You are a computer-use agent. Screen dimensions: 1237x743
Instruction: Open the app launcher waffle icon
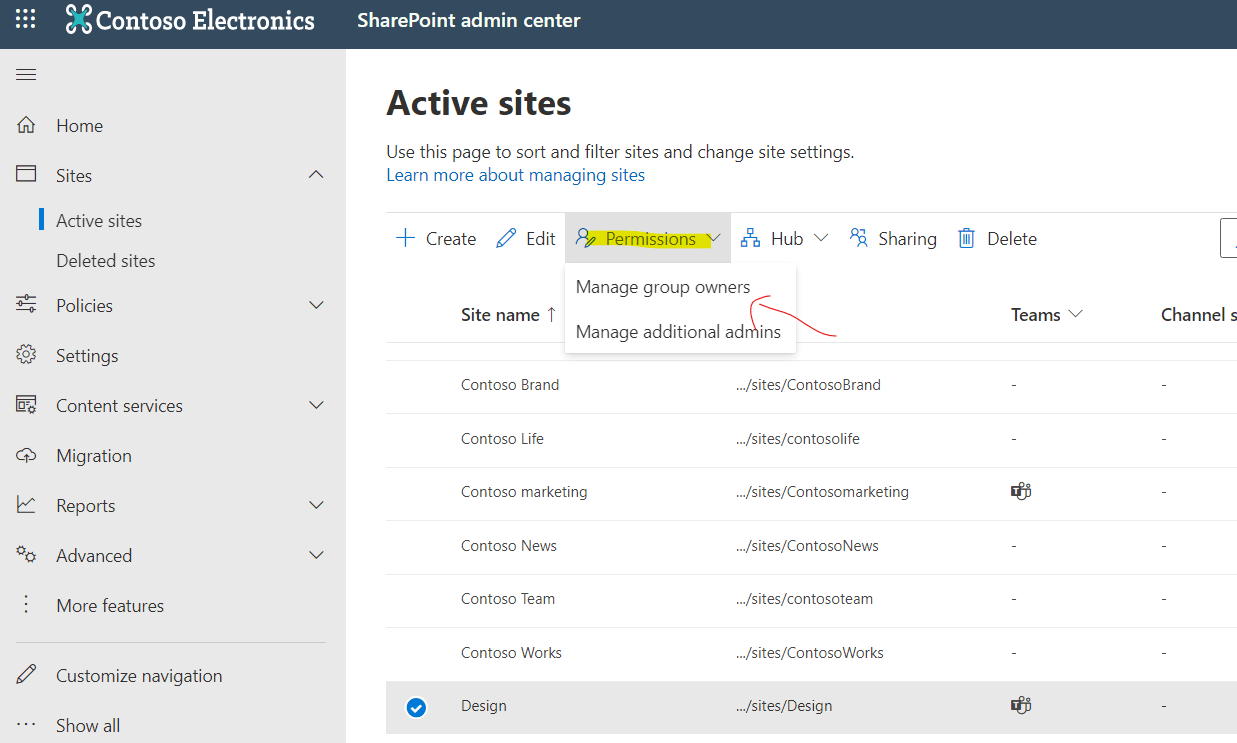coord(26,19)
